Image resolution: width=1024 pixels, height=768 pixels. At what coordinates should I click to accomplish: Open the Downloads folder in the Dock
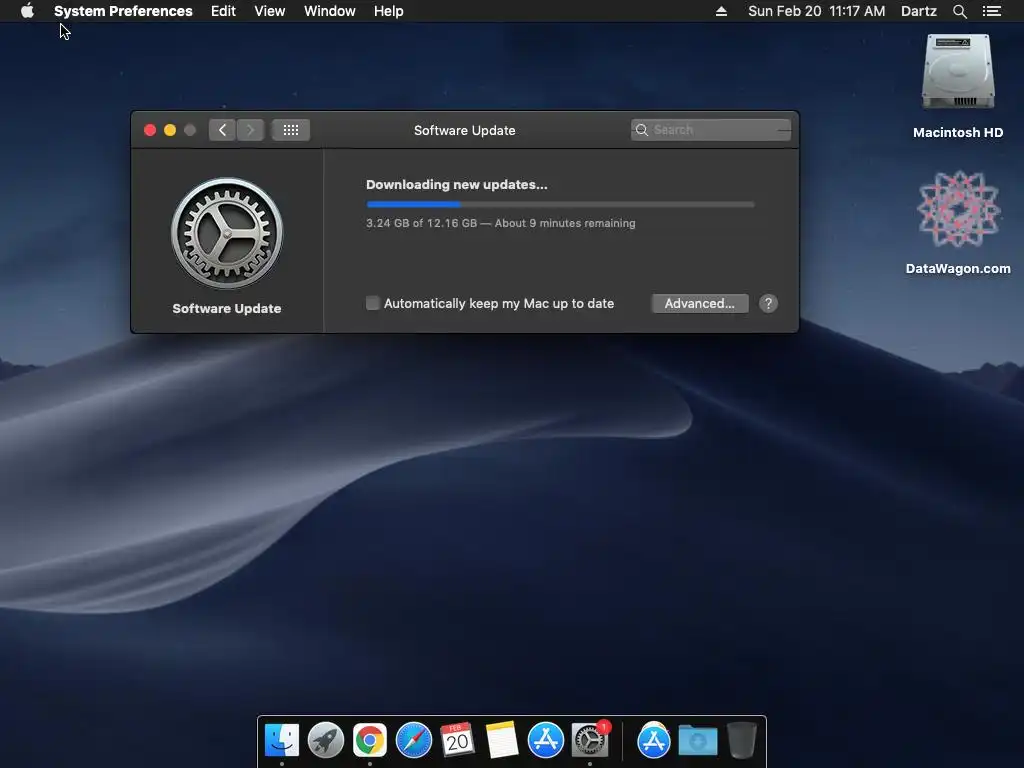coord(697,740)
